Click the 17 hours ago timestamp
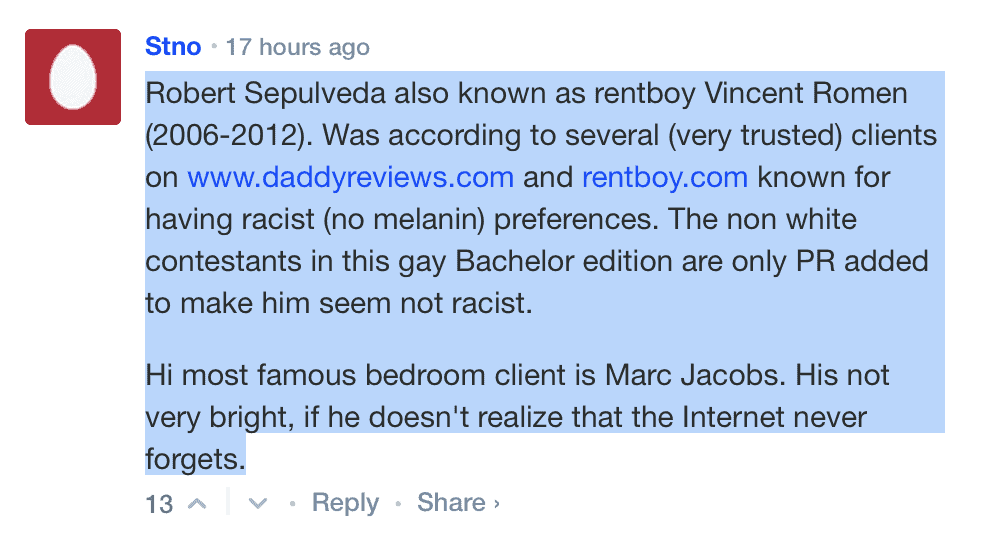 point(298,47)
